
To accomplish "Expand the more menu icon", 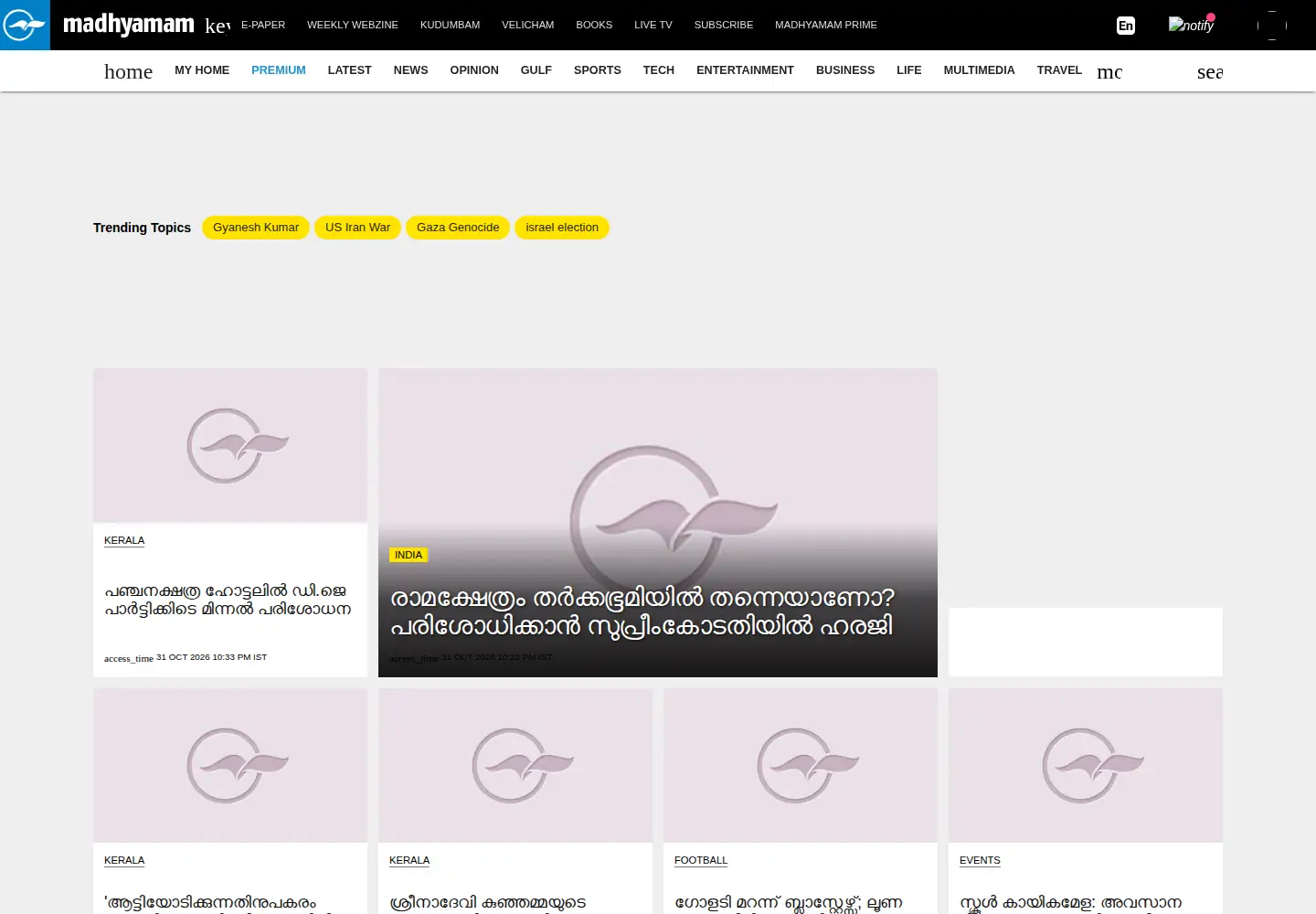I will 1109,71.
